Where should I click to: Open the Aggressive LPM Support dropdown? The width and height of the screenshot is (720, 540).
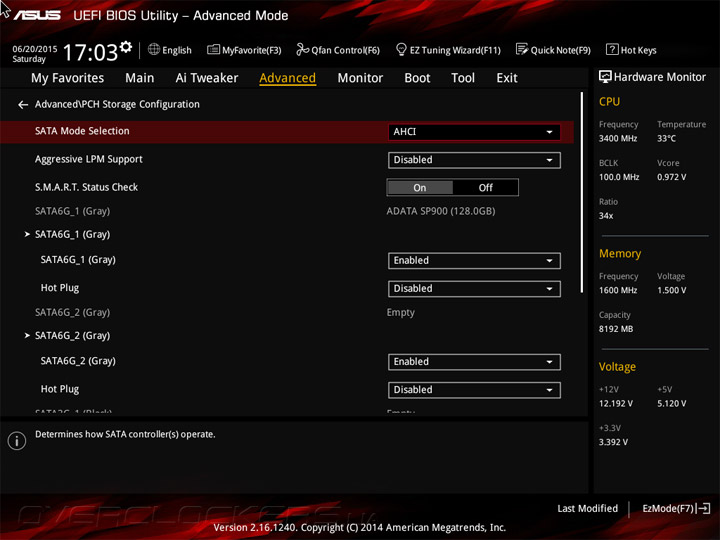pos(474,160)
